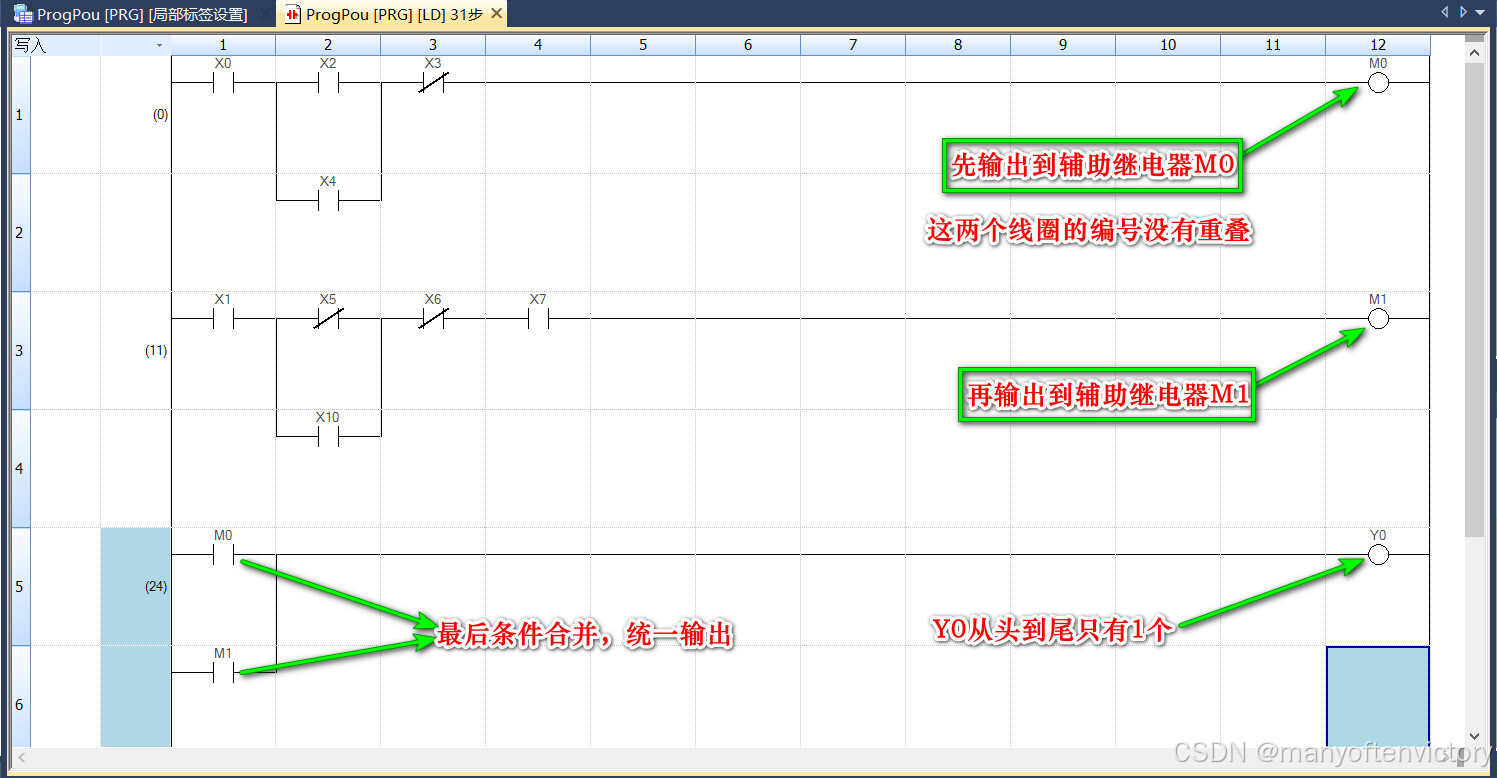Select the X4 parallel contact

(x=328, y=201)
